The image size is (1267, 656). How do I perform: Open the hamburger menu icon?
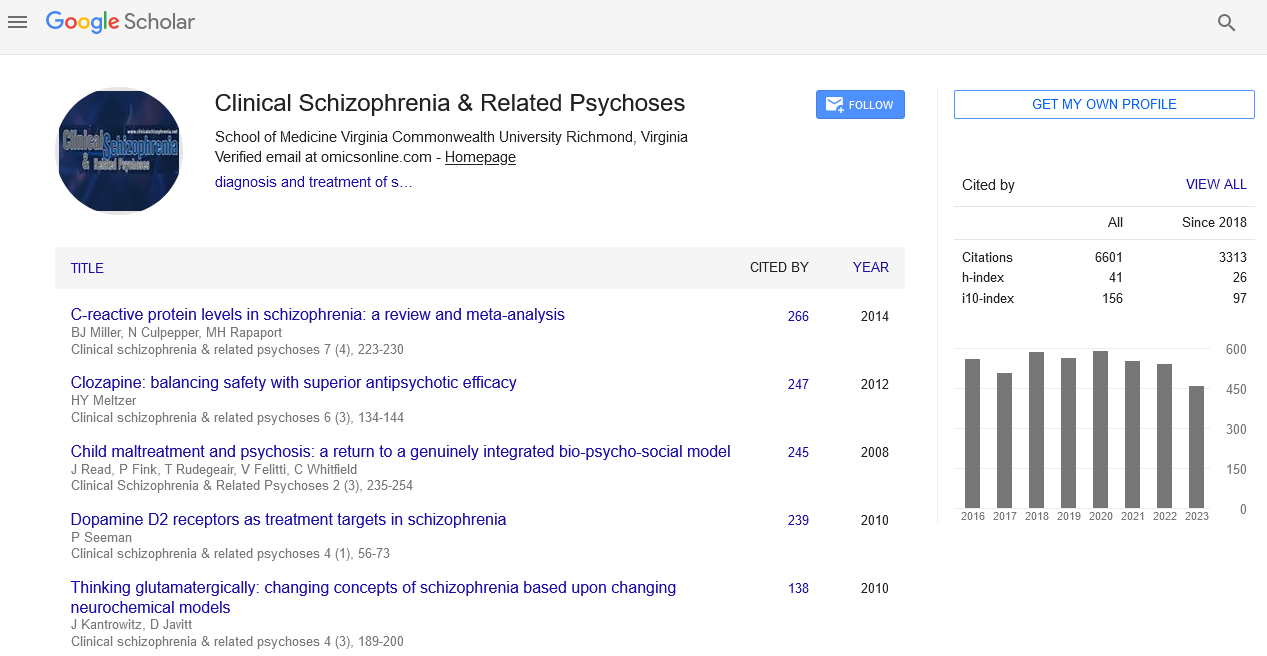coord(17,22)
